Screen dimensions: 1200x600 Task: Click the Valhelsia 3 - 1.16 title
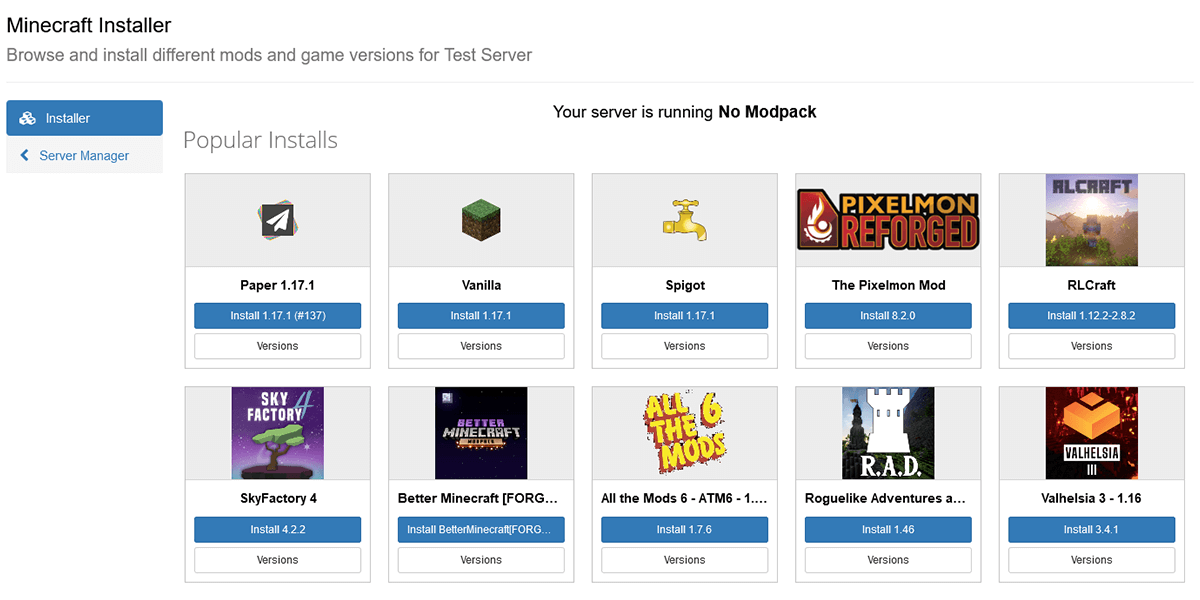pos(1092,498)
